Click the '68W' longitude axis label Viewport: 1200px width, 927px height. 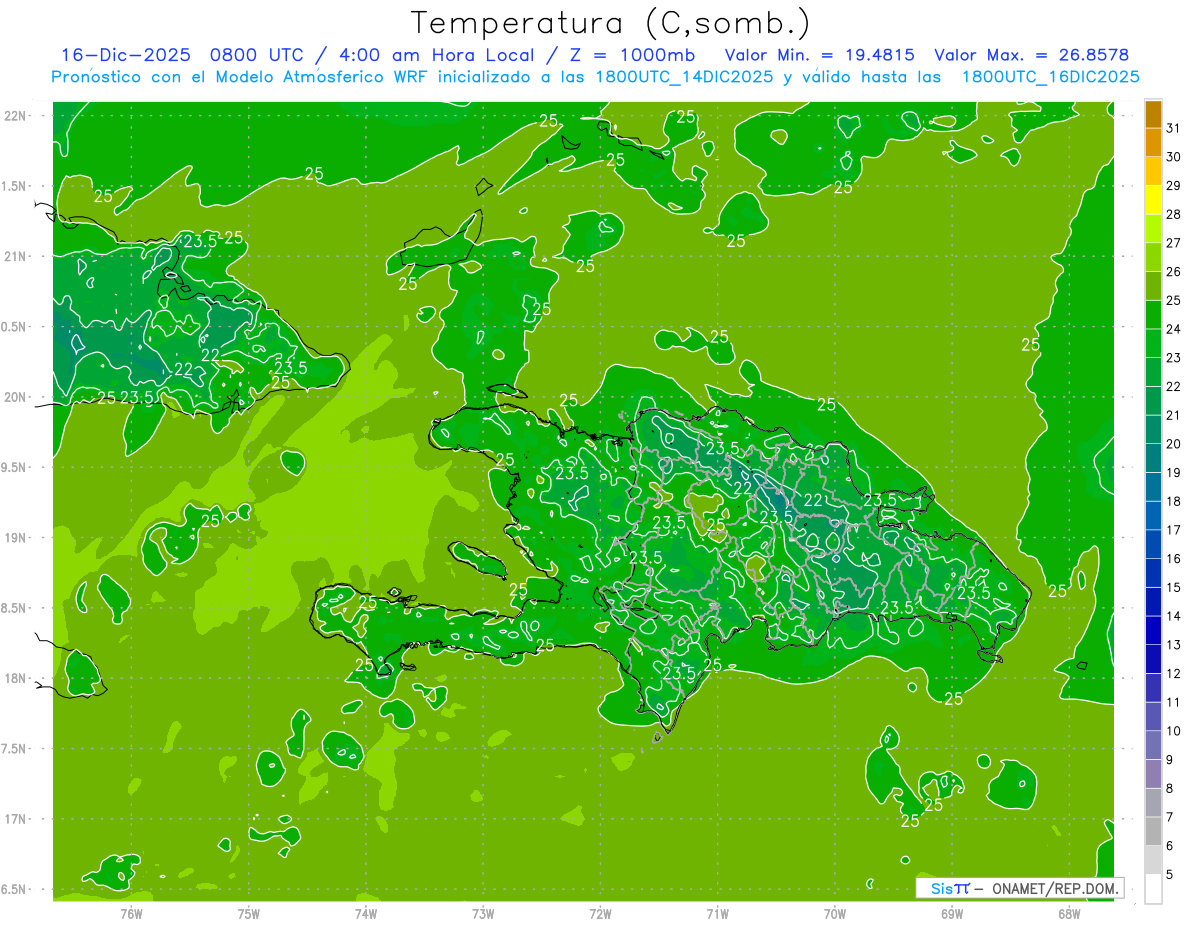tap(1069, 913)
